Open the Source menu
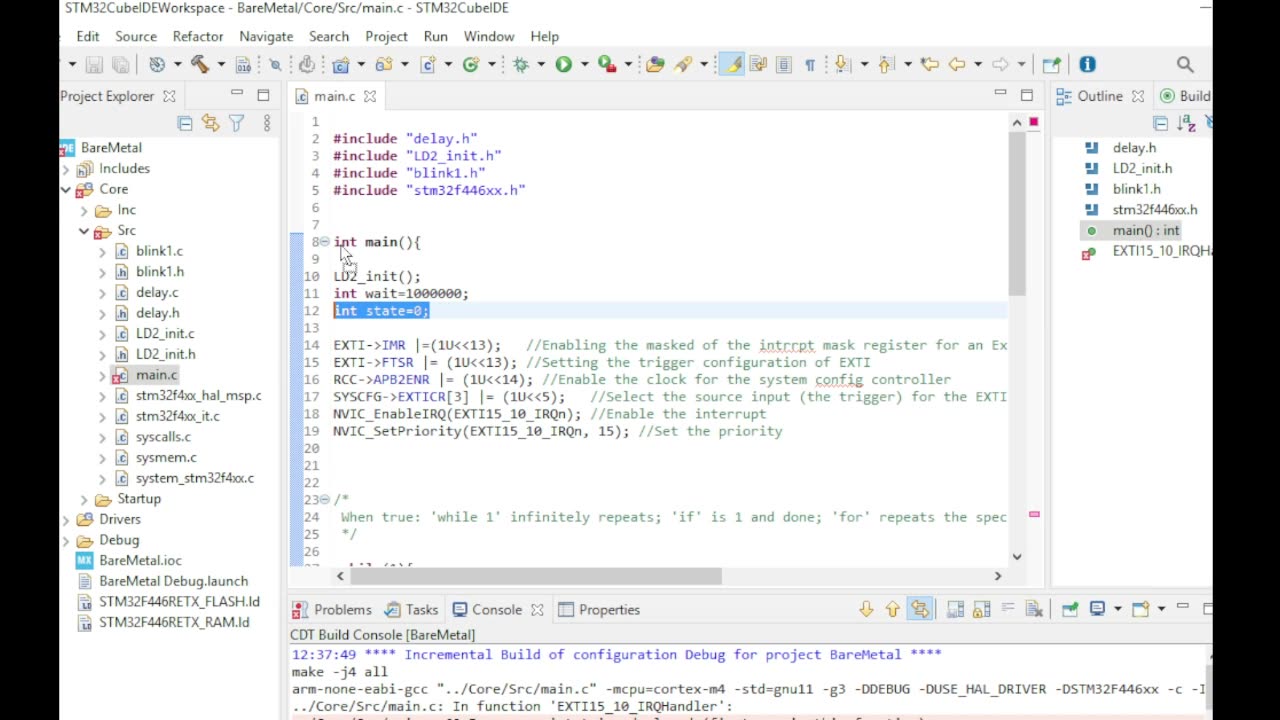The width and height of the screenshot is (1280, 720). 136,36
